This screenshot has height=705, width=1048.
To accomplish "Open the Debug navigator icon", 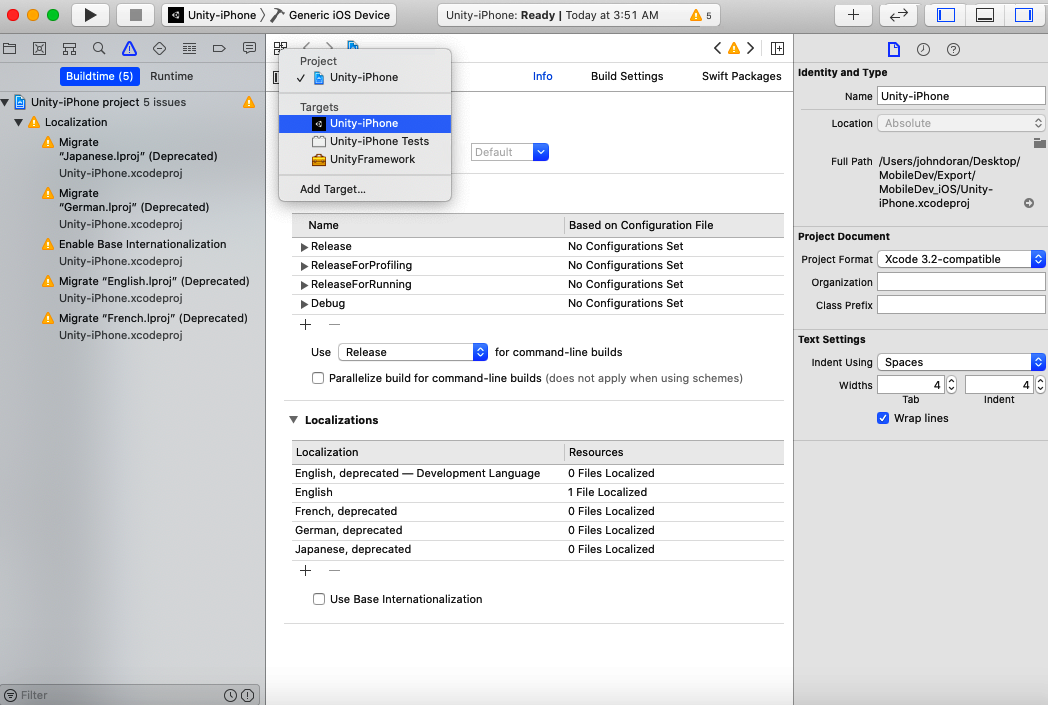I will click(x=189, y=48).
